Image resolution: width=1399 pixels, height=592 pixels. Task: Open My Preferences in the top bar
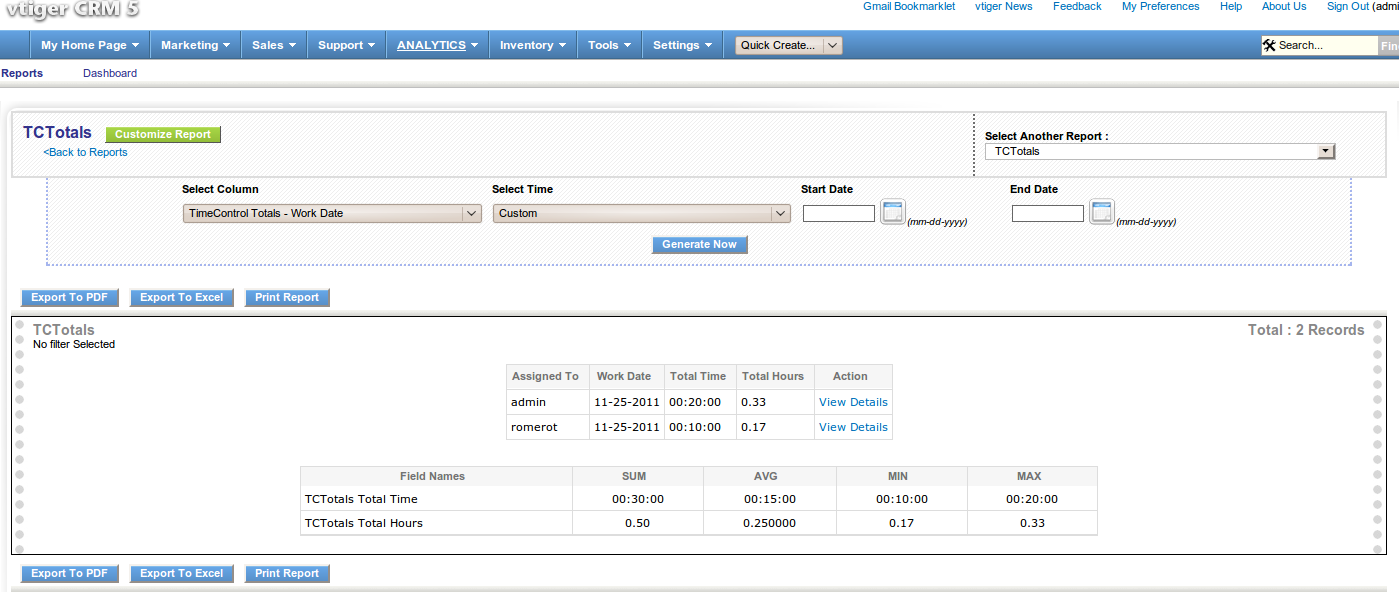coord(1160,6)
